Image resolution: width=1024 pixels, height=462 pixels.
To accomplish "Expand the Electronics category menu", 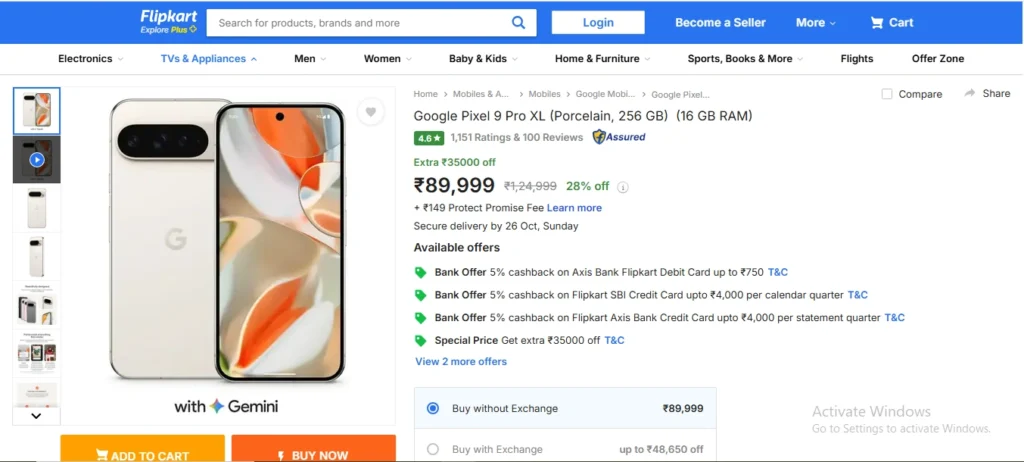I will 91,59.
